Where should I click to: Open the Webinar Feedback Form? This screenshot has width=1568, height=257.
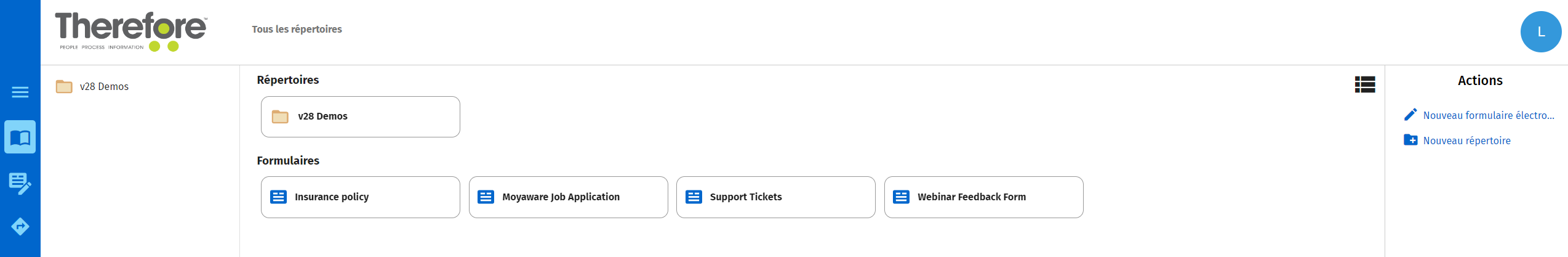[983, 197]
